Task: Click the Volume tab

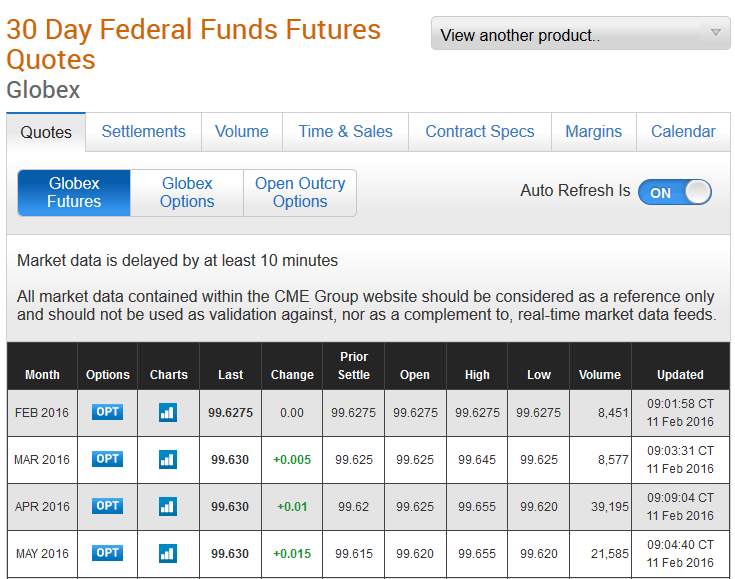Action: pos(242,132)
